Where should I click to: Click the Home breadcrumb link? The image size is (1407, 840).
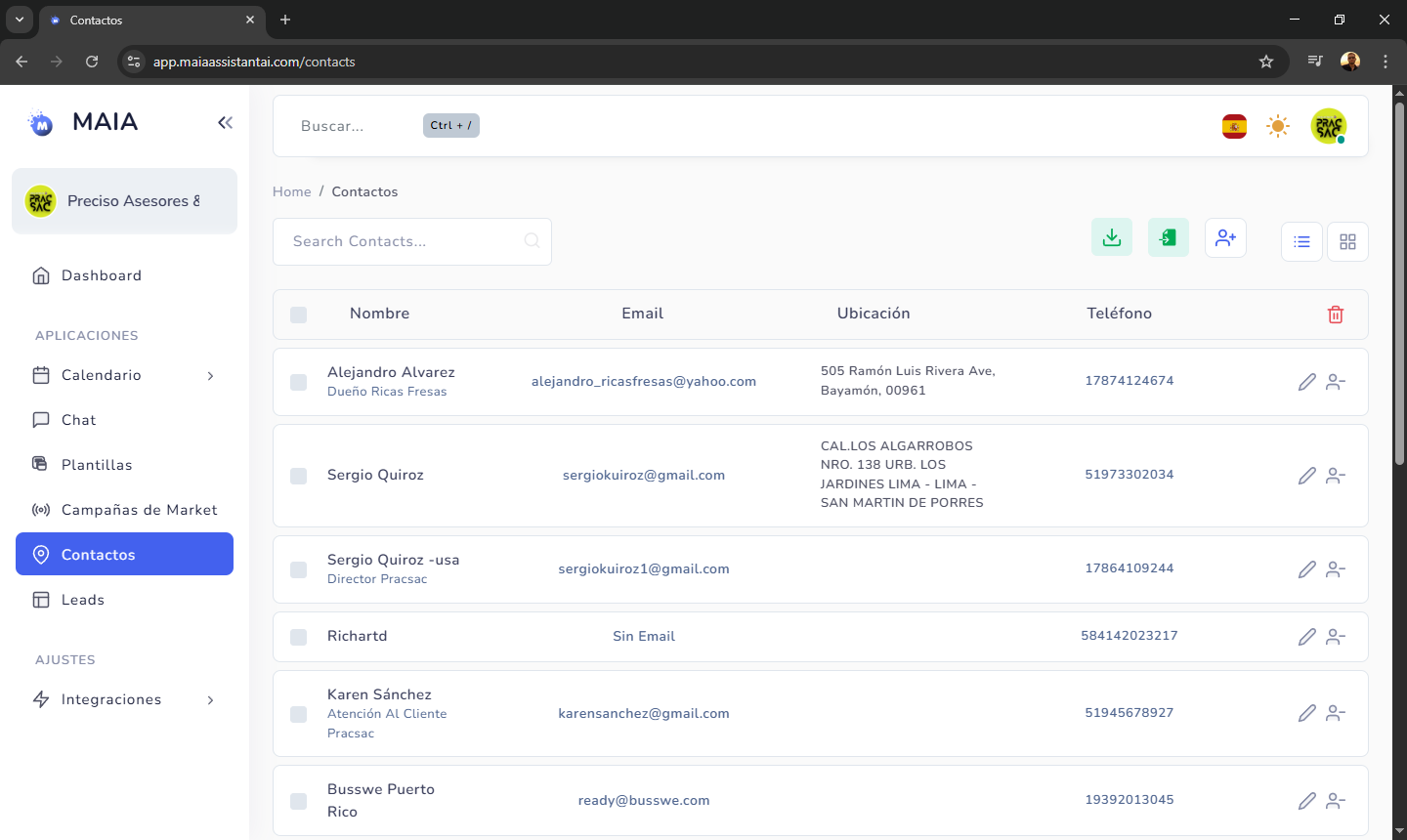291,191
